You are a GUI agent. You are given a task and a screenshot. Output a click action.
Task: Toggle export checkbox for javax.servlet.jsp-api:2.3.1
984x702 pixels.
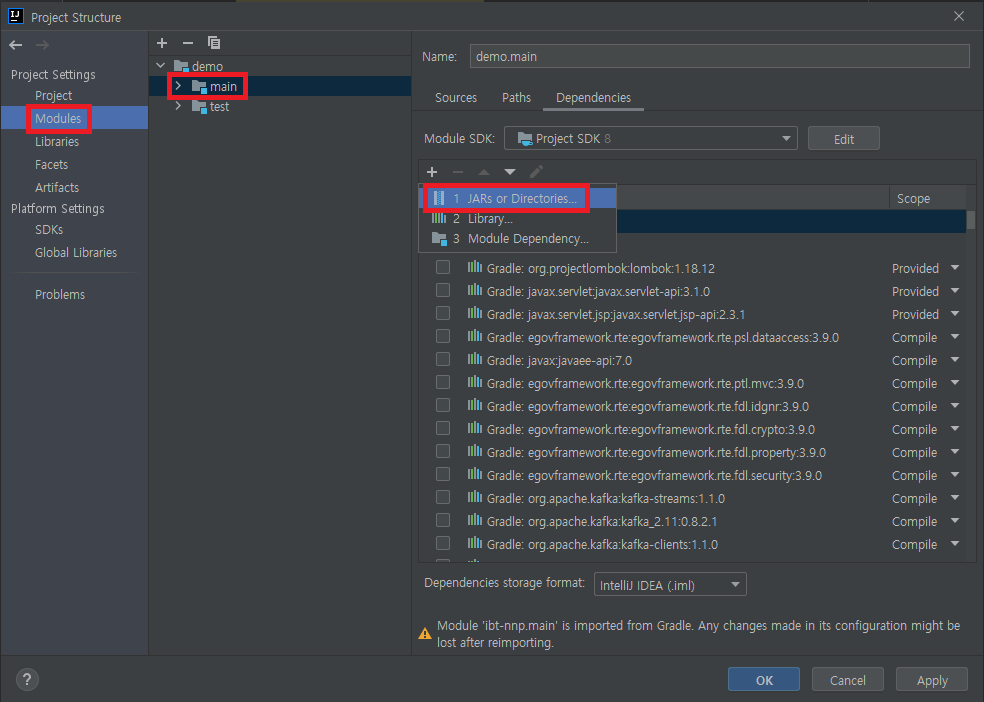(x=443, y=313)
